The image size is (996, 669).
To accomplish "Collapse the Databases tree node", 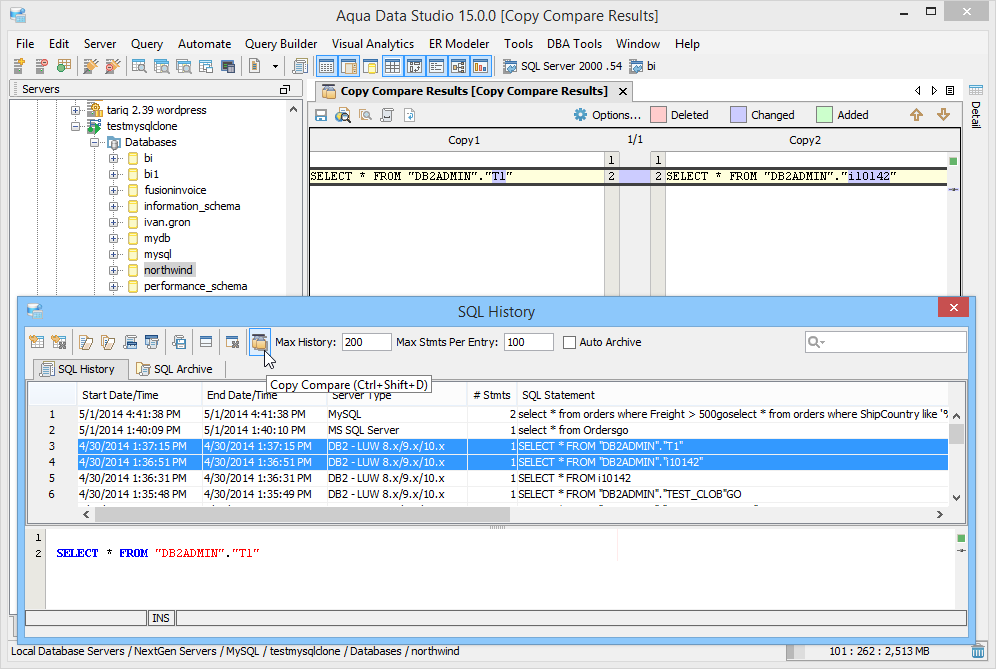I will (95, 142).
